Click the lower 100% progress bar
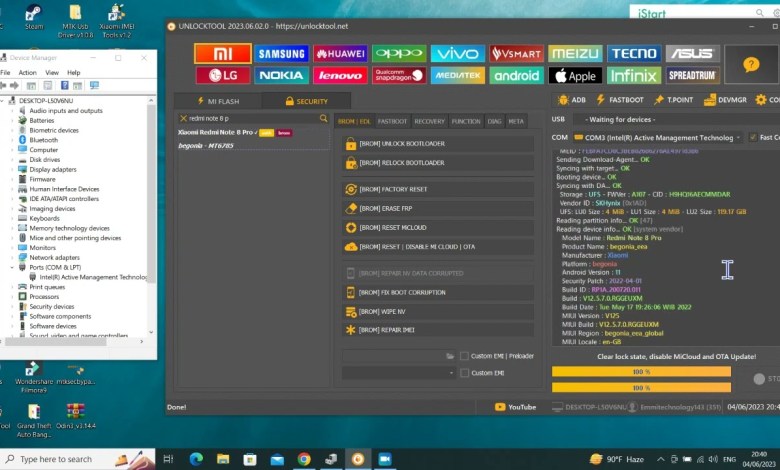The image size is (780, 470). pyautogui.click(x=641, y=387)
